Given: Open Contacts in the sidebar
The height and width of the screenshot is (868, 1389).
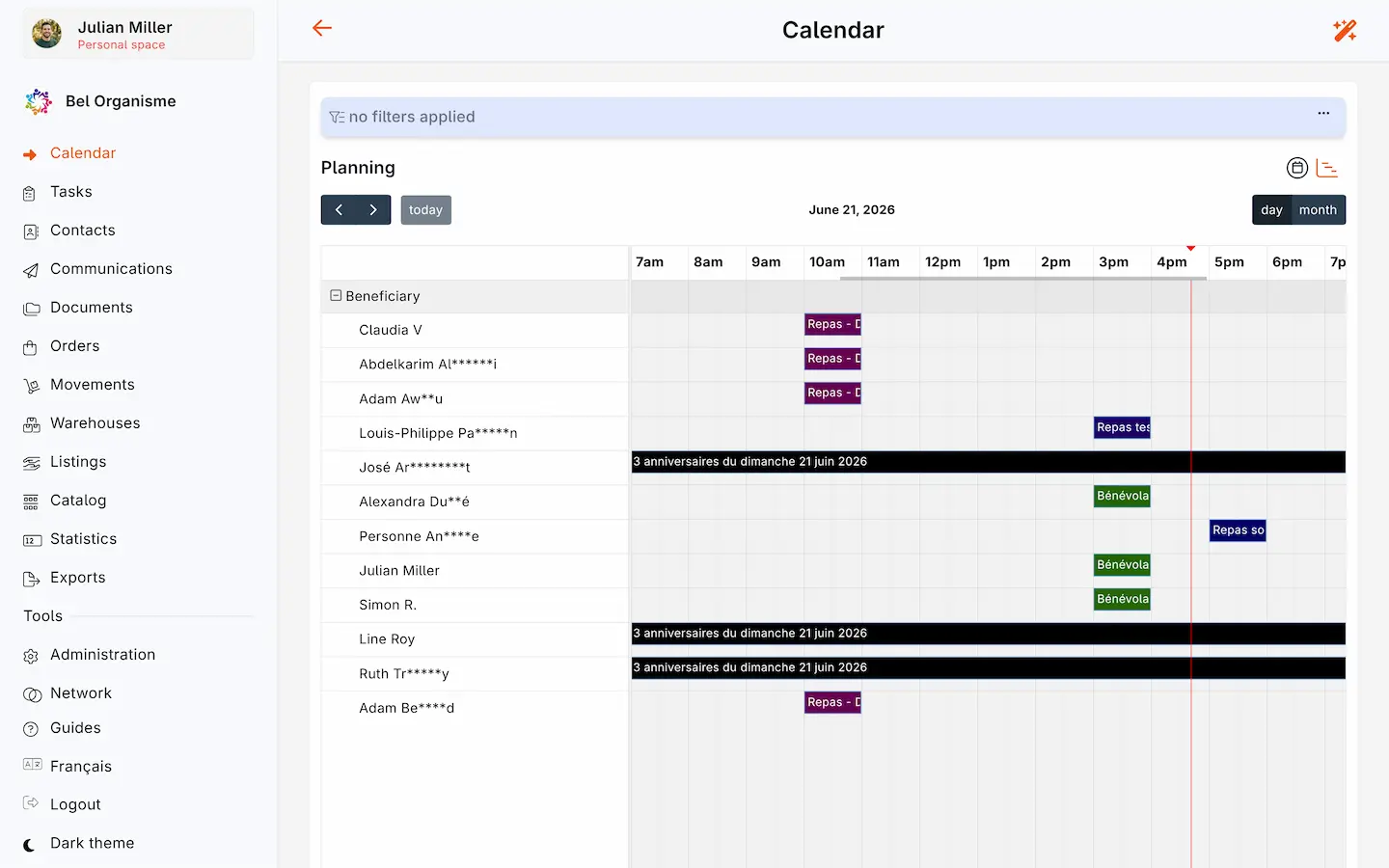Looking at the screenshot, I should coord(83,231).
